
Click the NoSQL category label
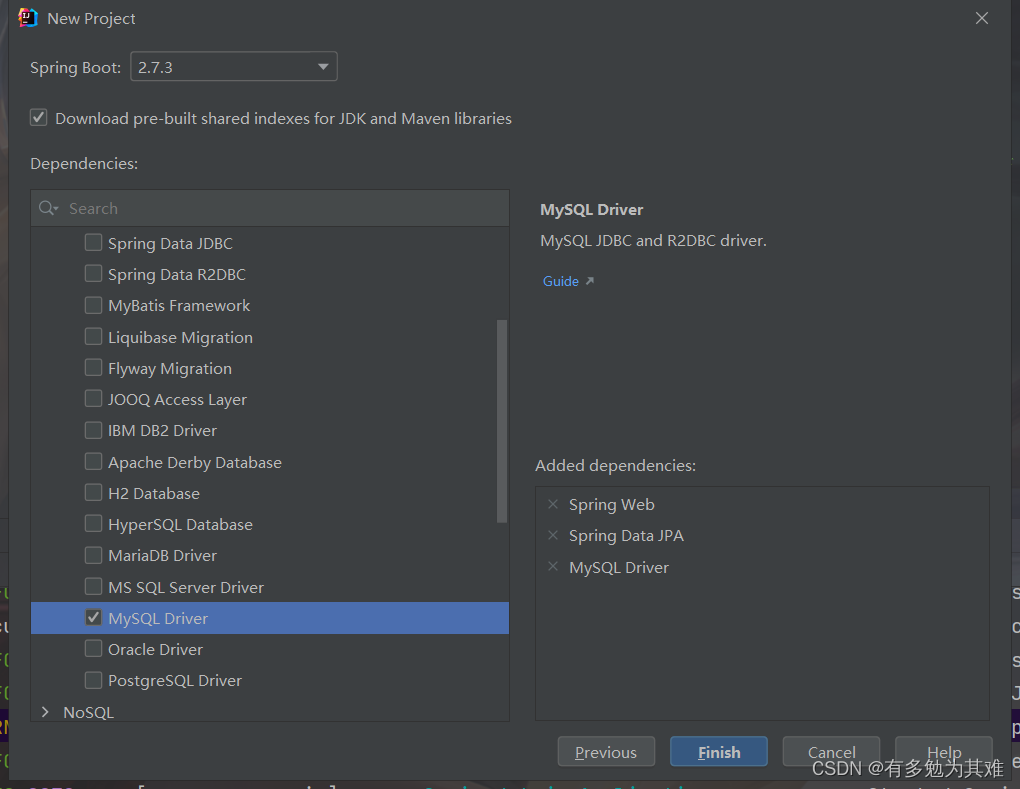point(88,712)
